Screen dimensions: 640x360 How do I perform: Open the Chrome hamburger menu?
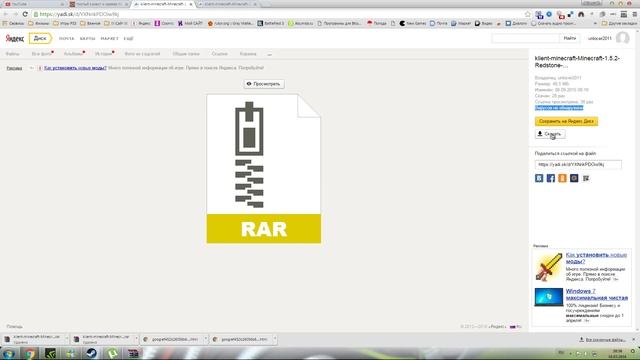(x=635, y=14)
